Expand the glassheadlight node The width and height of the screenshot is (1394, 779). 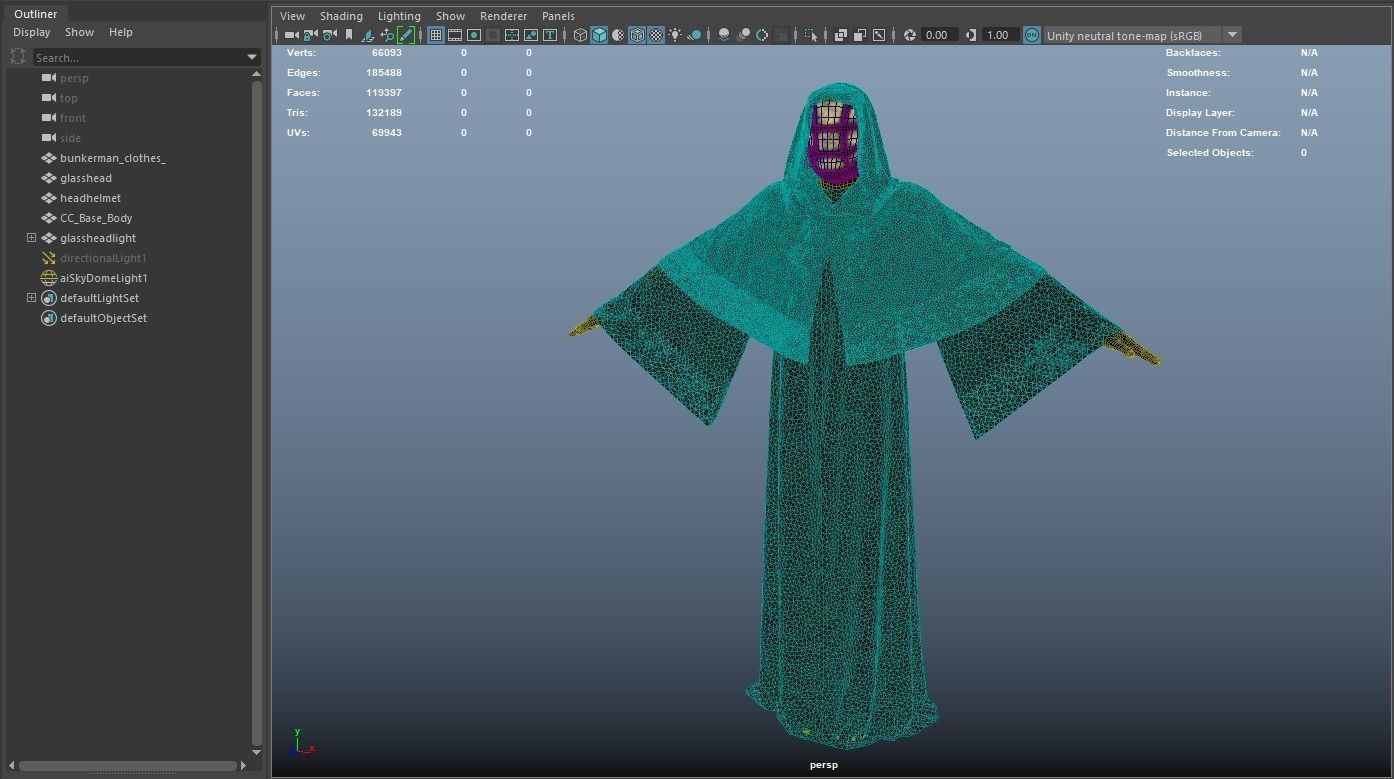31,238
